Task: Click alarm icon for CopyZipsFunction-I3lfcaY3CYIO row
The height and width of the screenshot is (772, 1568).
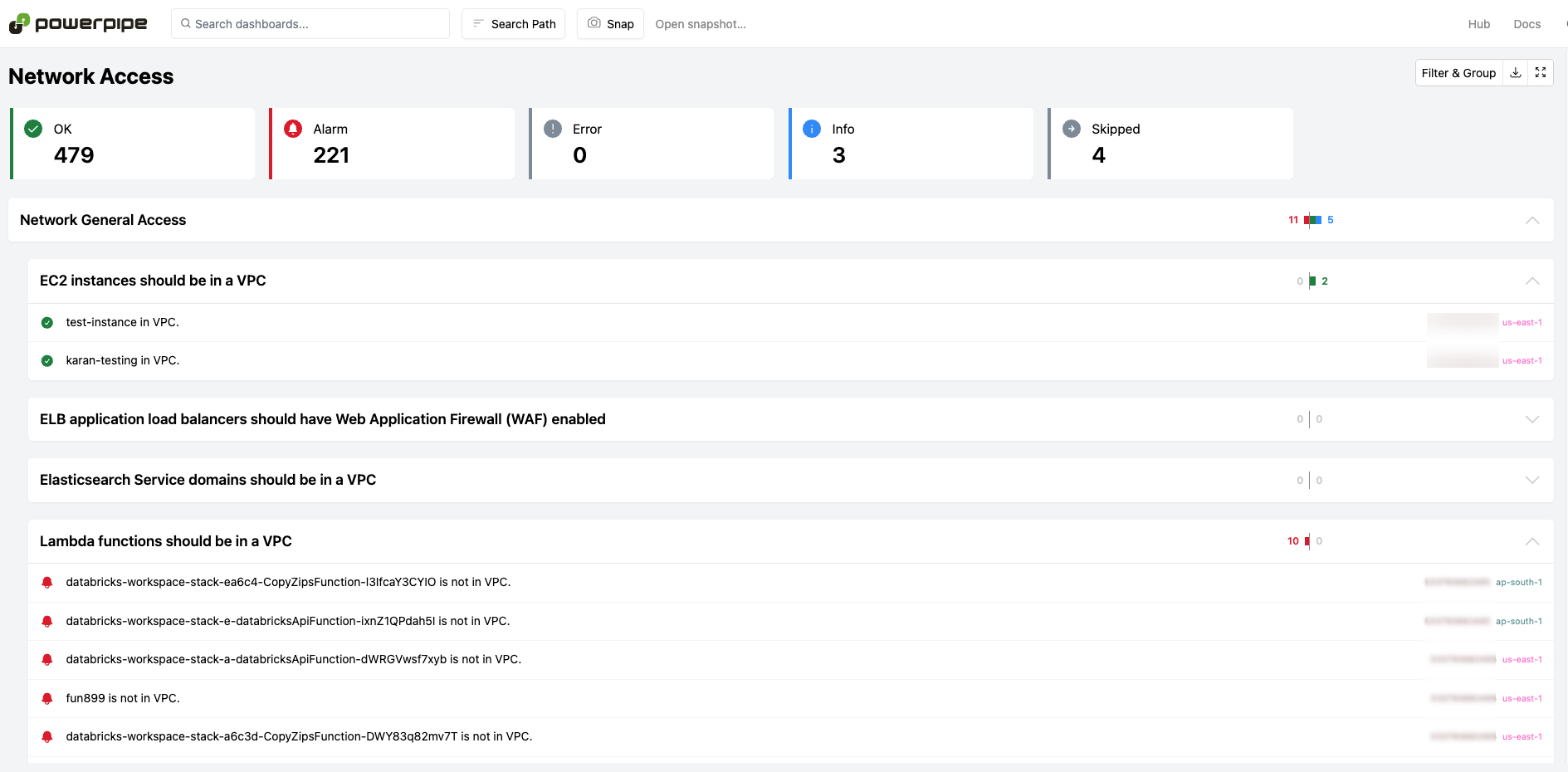Action: tap(47, 583)
